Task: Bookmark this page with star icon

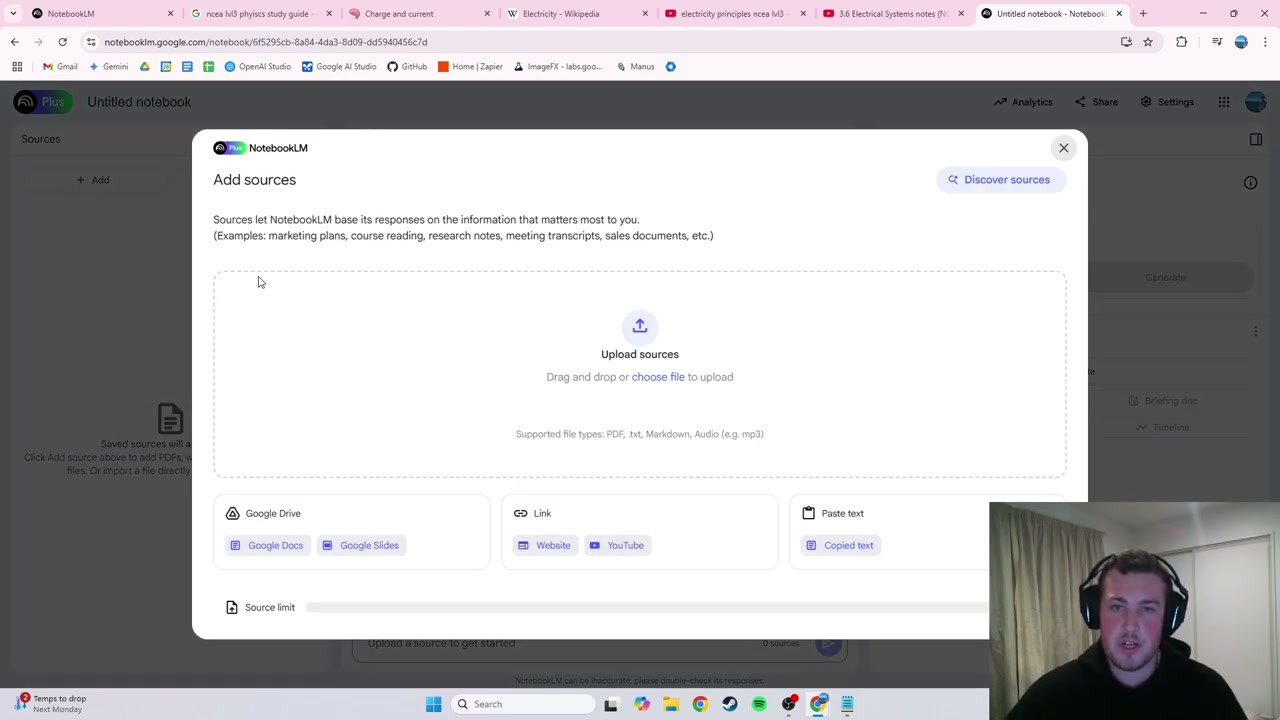Action: click(1148, 42)
